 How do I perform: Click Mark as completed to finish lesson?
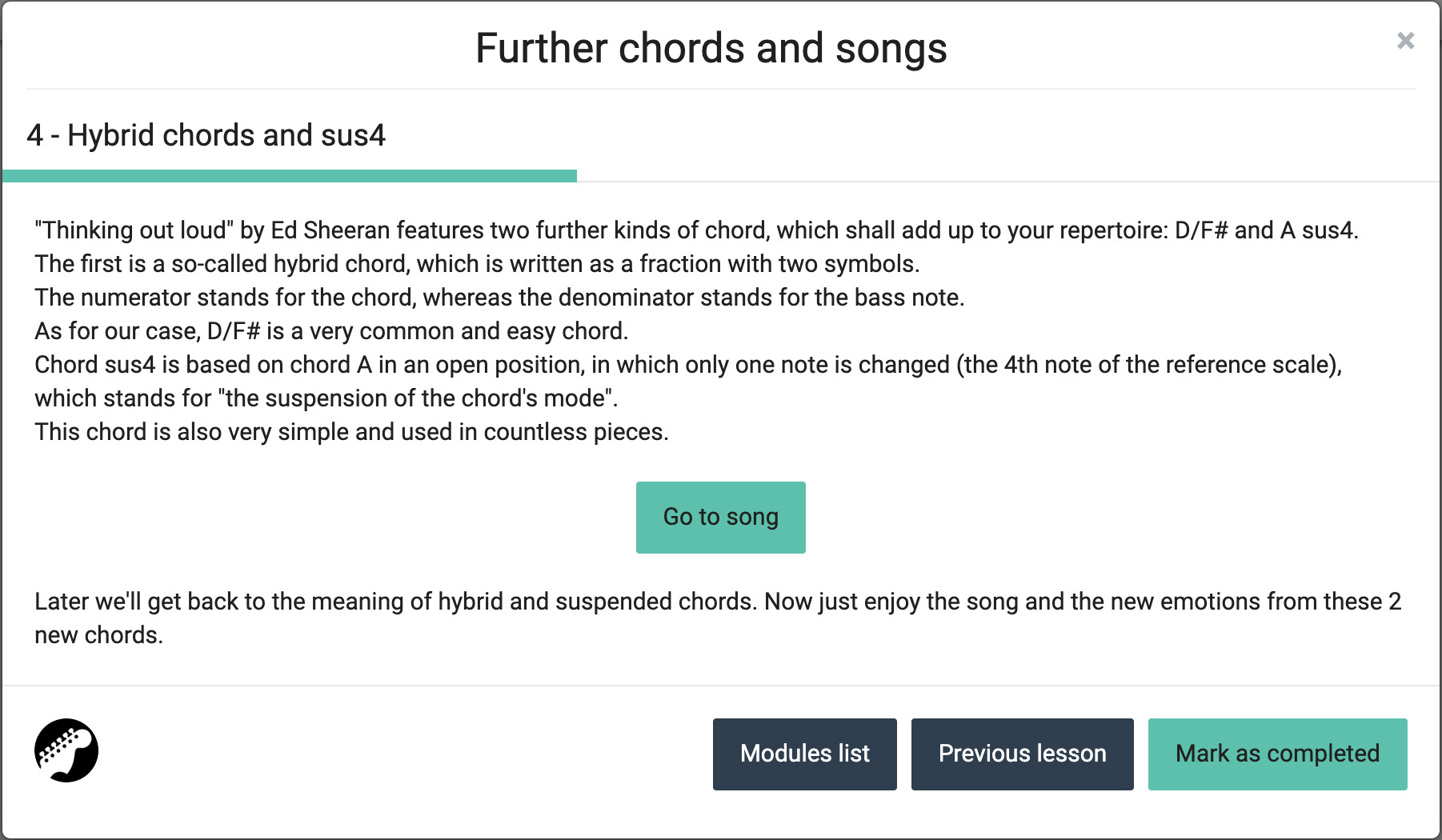tap(1276, 754)
